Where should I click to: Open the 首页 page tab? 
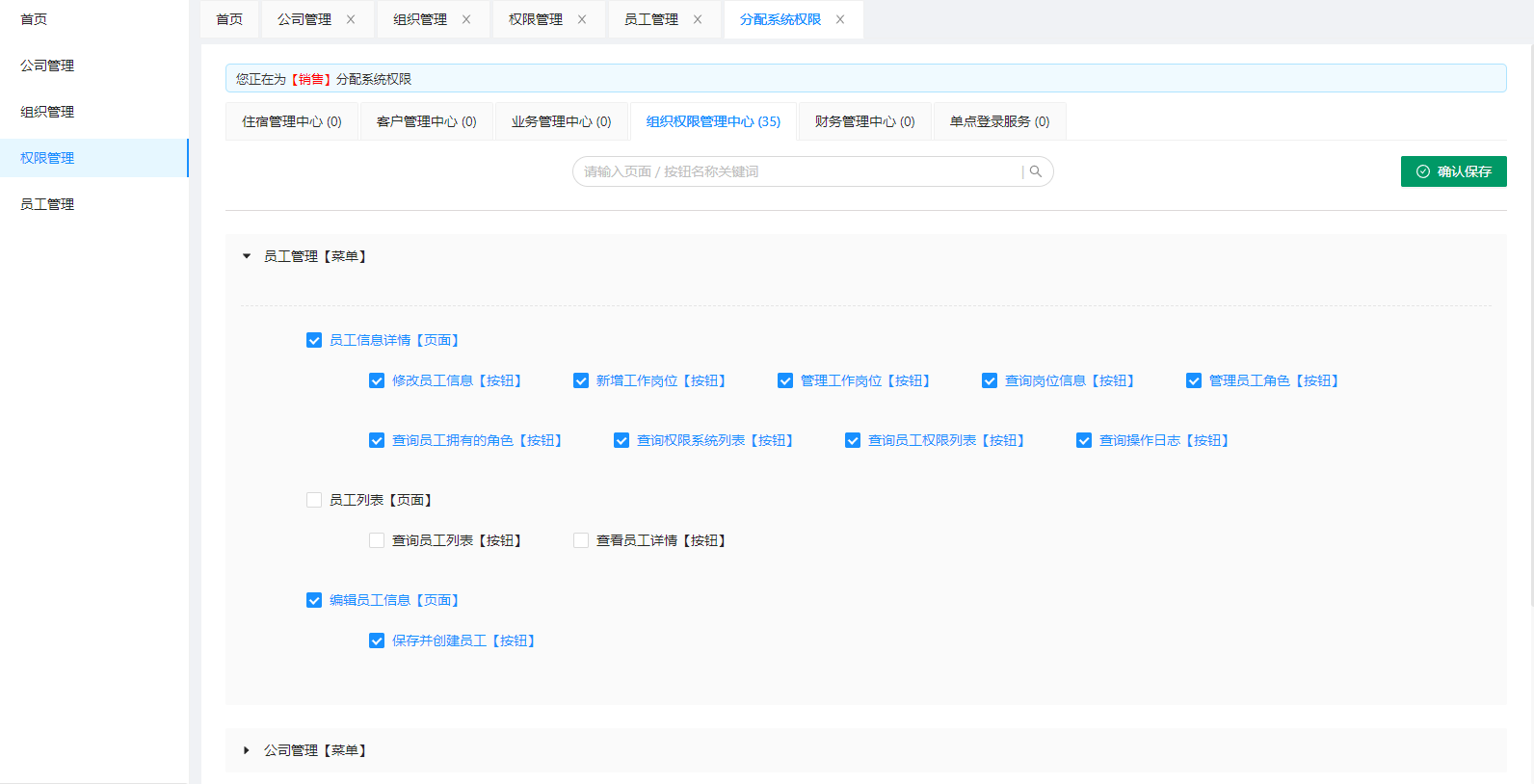coord(229,19)
